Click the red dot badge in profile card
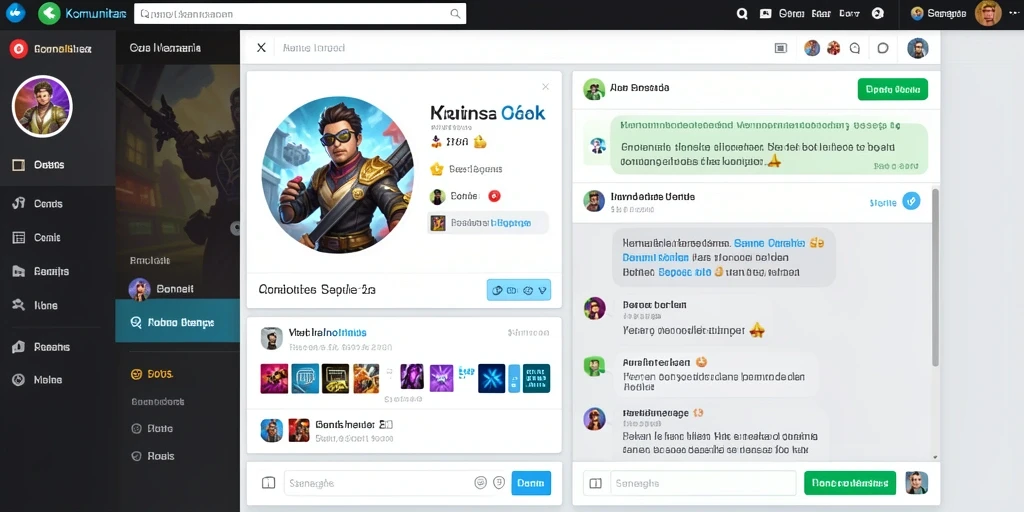Image resolution: width=1024 pixels, height=512 pixels. point(494,195)
